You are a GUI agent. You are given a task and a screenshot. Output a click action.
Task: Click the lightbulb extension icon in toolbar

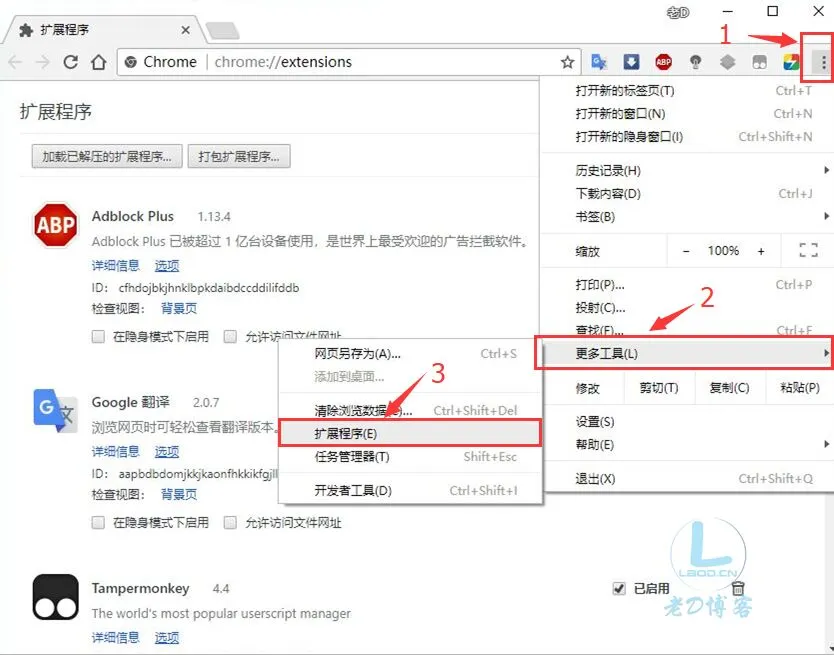click(695, 62)
